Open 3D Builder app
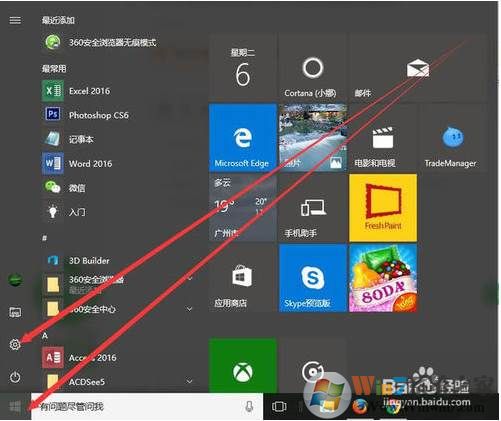Viewport: 501px width, 421px height. coord(77,261)
